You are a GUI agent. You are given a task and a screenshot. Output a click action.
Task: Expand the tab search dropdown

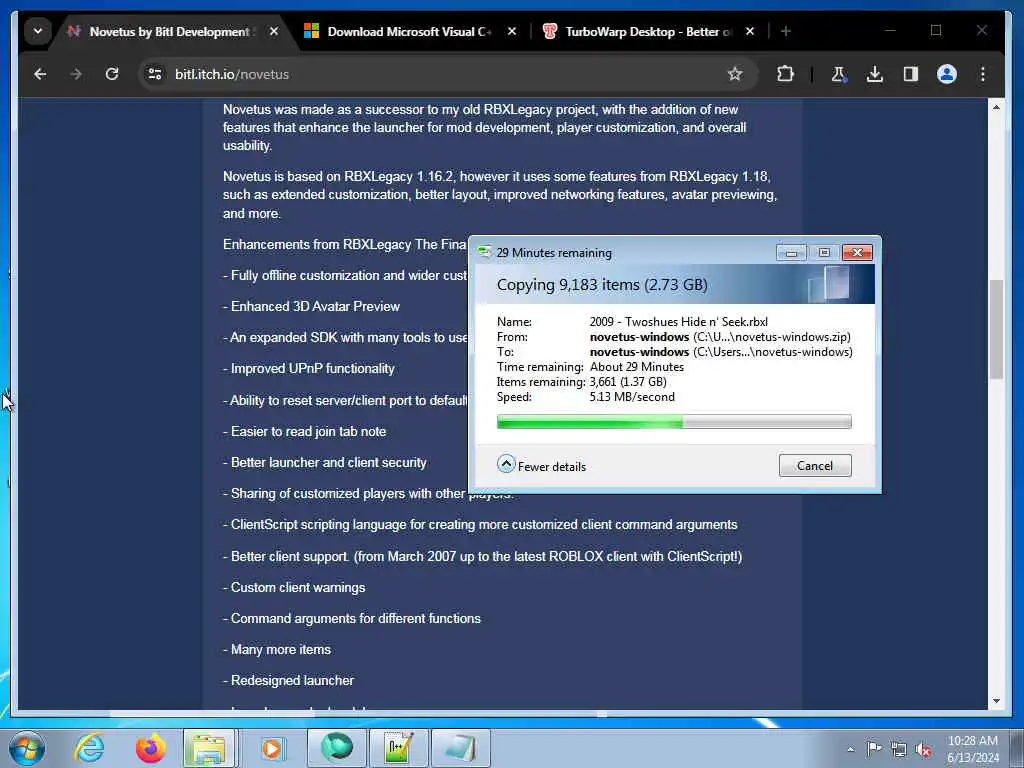tap(38, 31)
